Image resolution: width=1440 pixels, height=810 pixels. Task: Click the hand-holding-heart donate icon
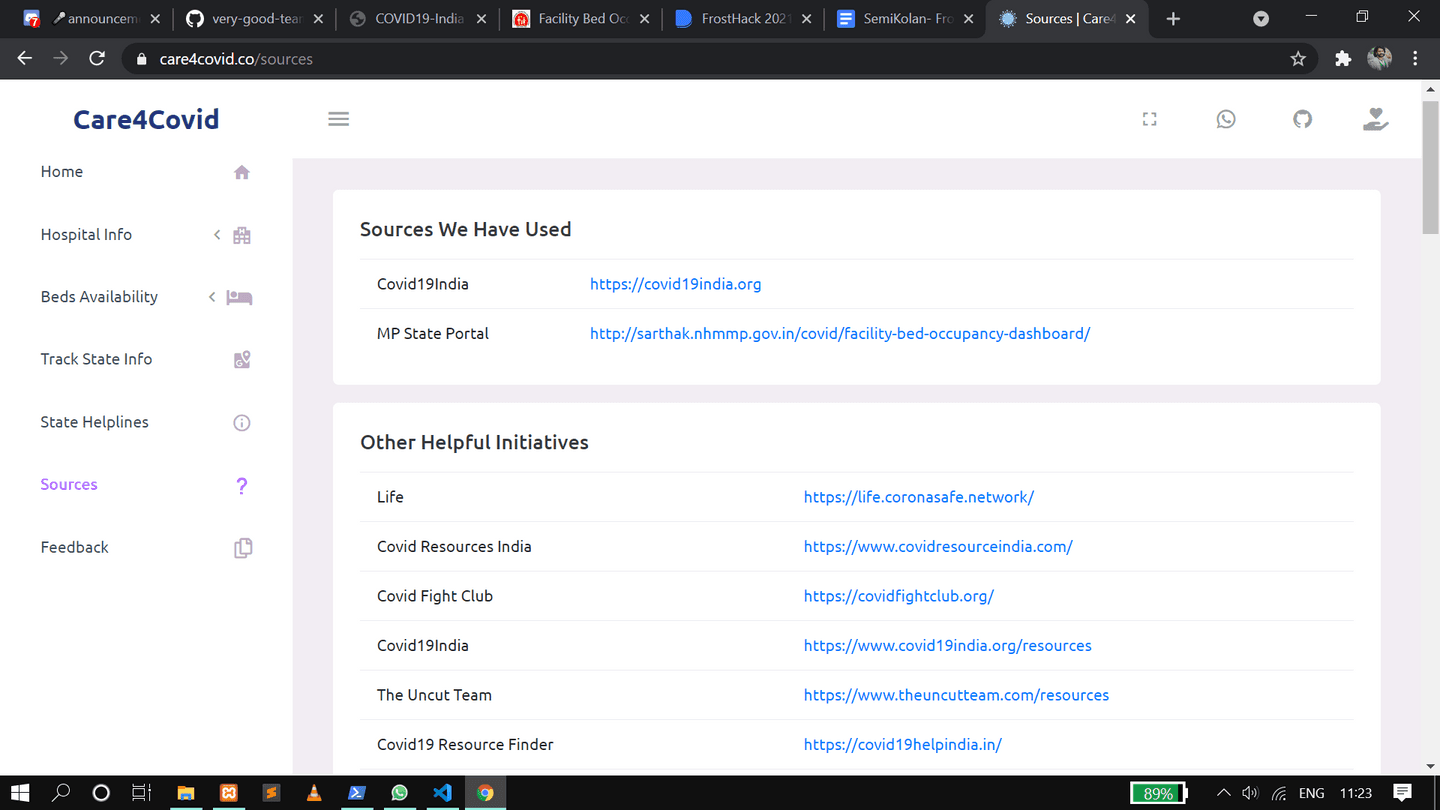[1376, 119]
